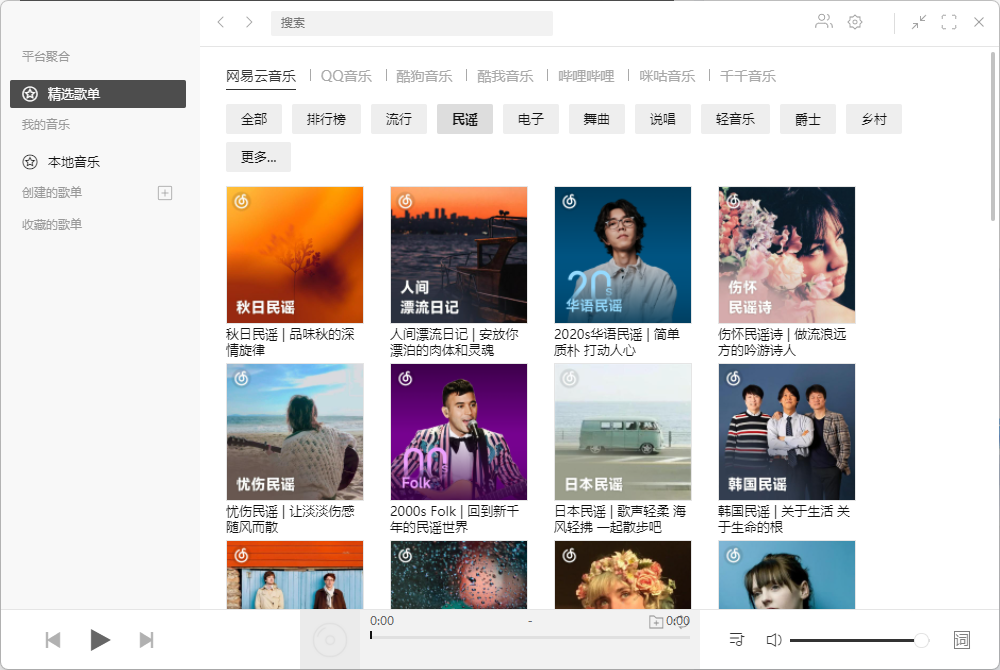
Task: Skip to next track
Action: (147, 640)
